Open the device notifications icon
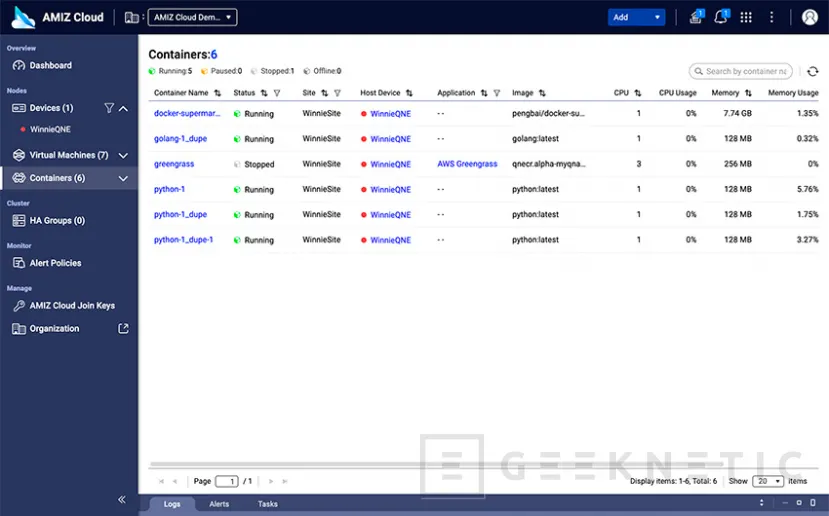 [x=696, y=17]
